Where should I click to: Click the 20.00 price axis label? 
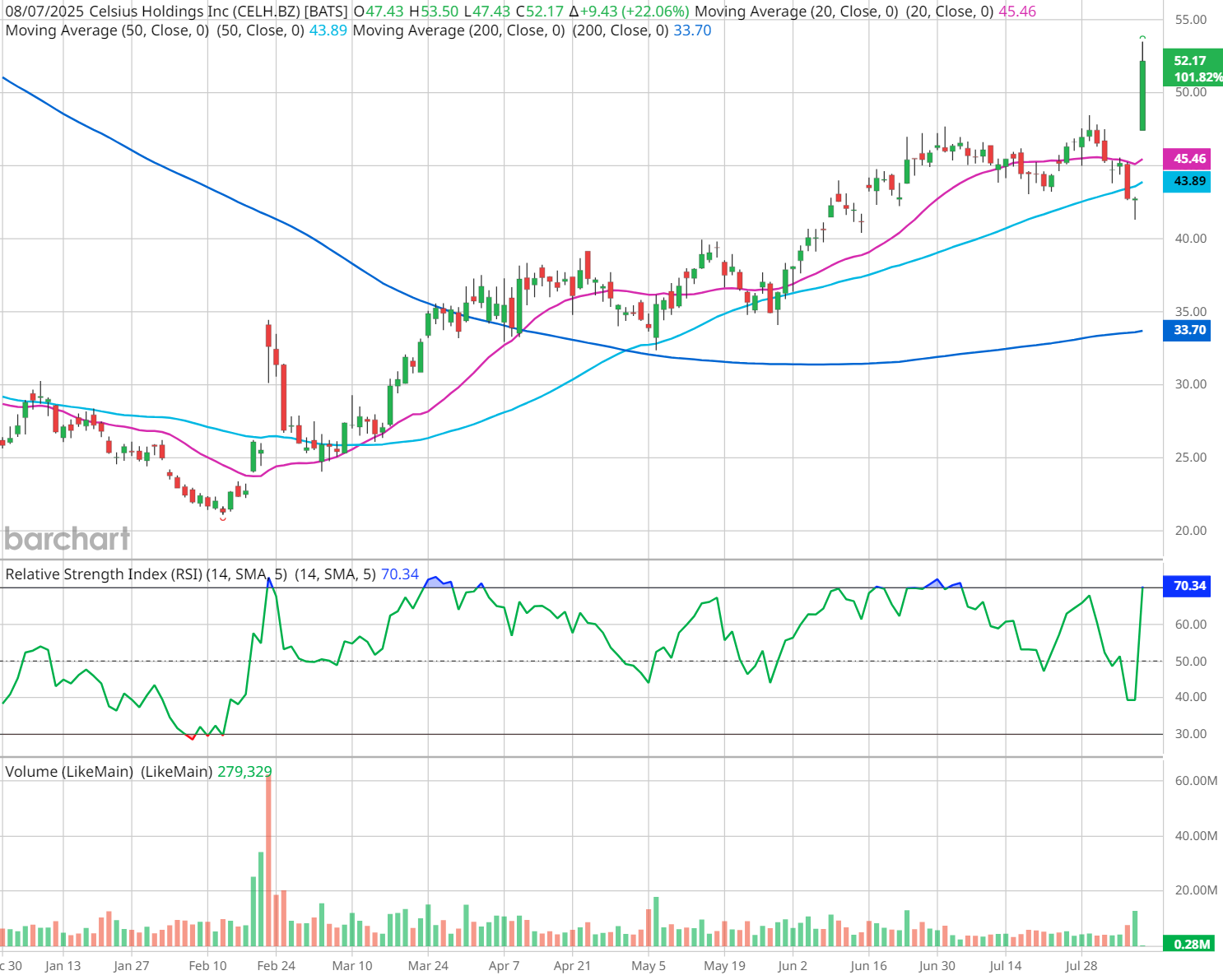(1190, 531)
